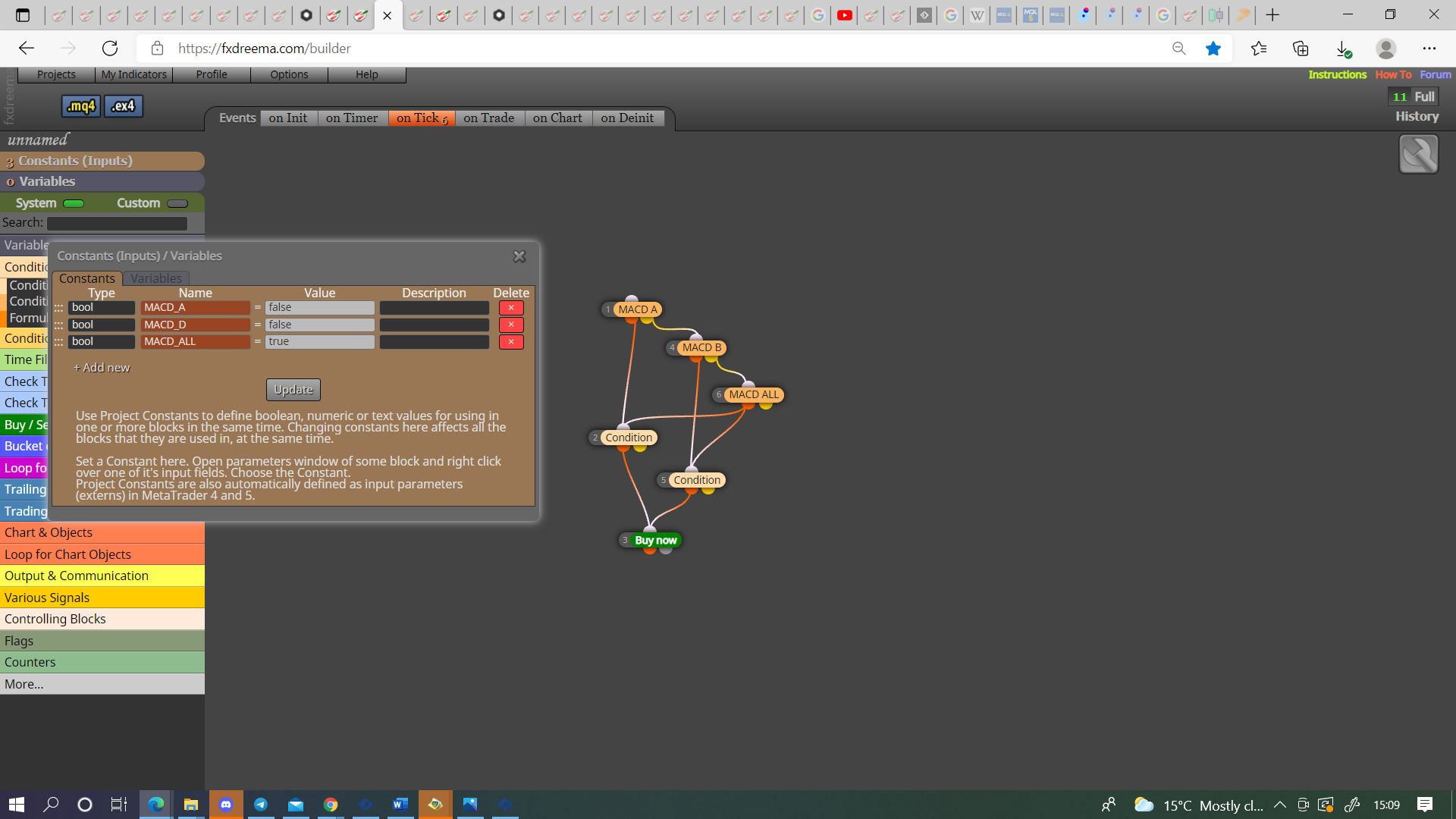The width and height of the screenshot is (1456, 819).
Task: Expand the Flags category
Action: click(102, 641)
